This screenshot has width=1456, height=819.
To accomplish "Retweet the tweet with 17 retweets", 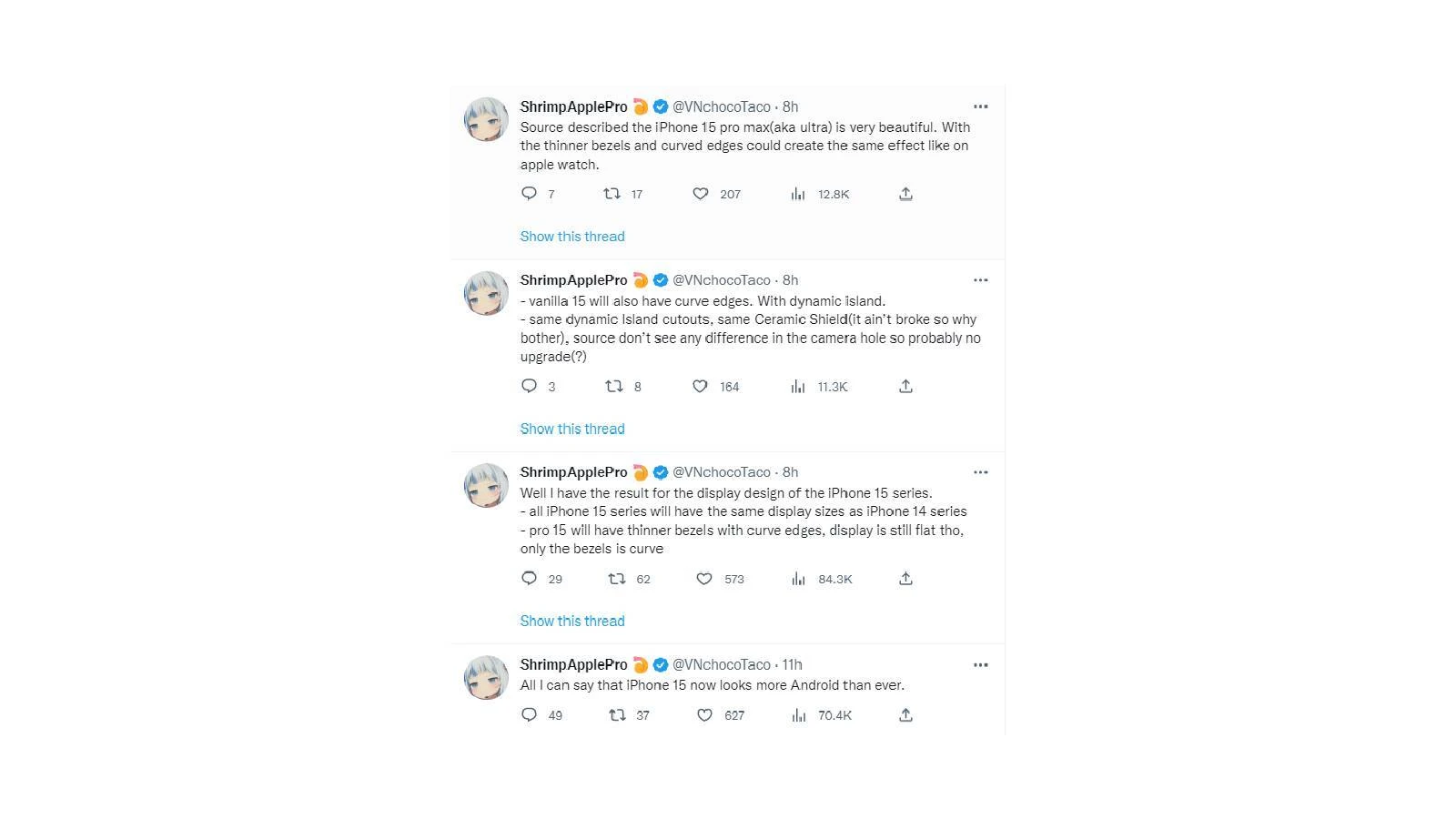I will point(612,194).
